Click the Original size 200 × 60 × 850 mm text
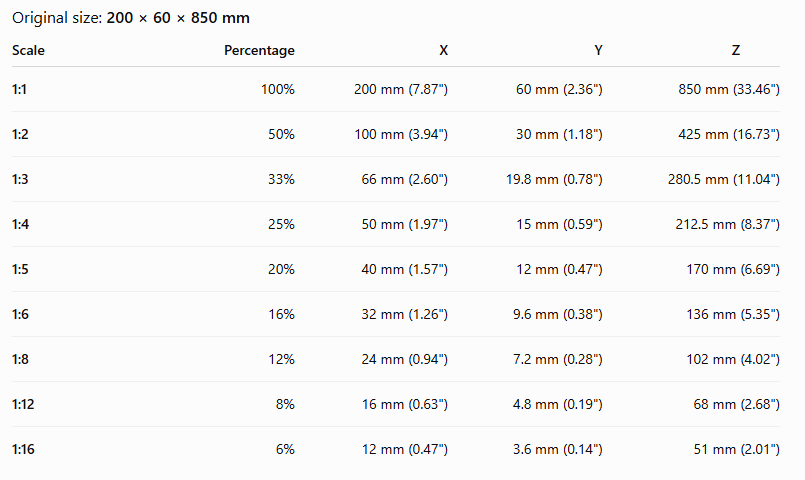Image resolution: width=805 pixels, height=480 pixels. coord(131,18)
